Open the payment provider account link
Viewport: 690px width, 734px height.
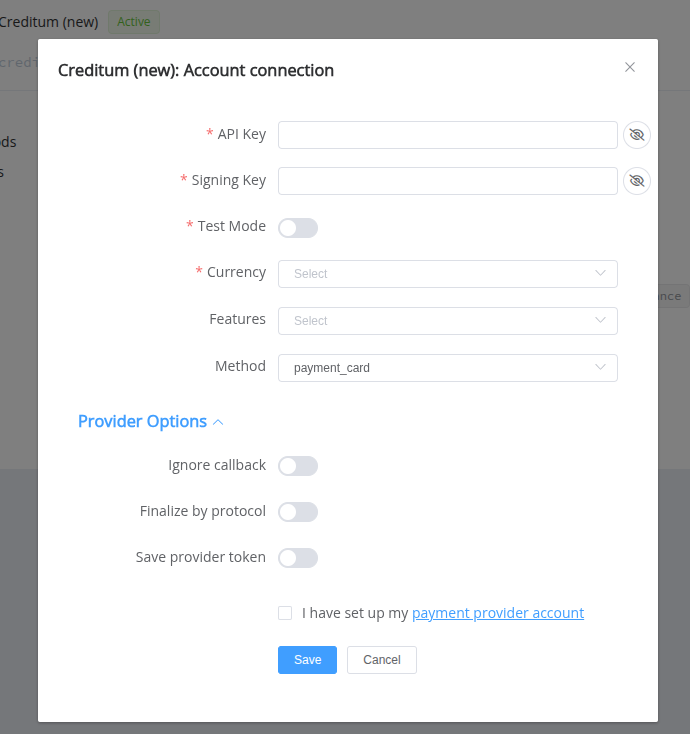(x=498, y=613)
